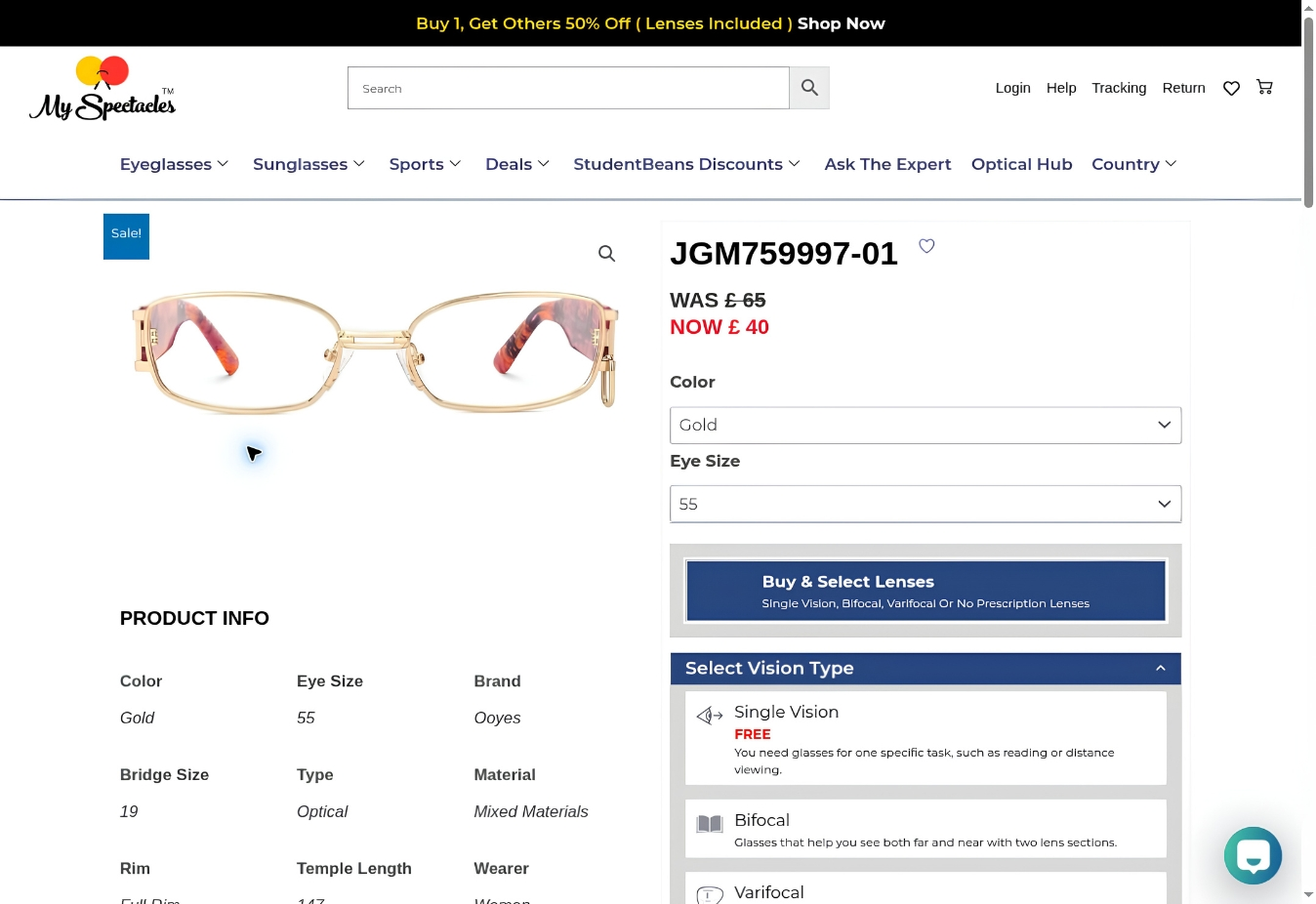Screen dimensions: 1316x904
Task: Click the Sale! badge
Action: [126, 236]
